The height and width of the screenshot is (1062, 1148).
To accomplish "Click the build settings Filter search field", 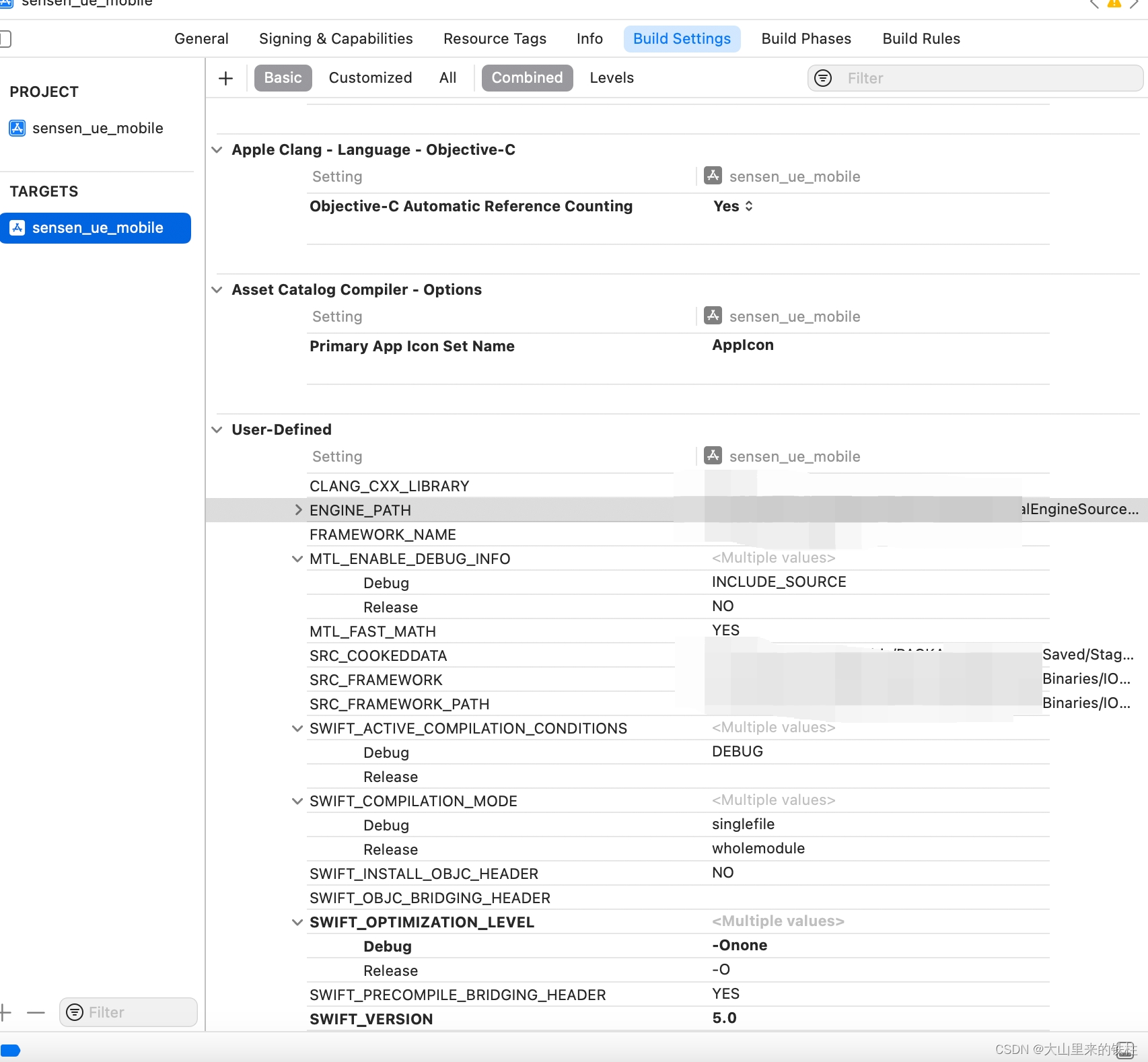I will [x=975, y=78].
